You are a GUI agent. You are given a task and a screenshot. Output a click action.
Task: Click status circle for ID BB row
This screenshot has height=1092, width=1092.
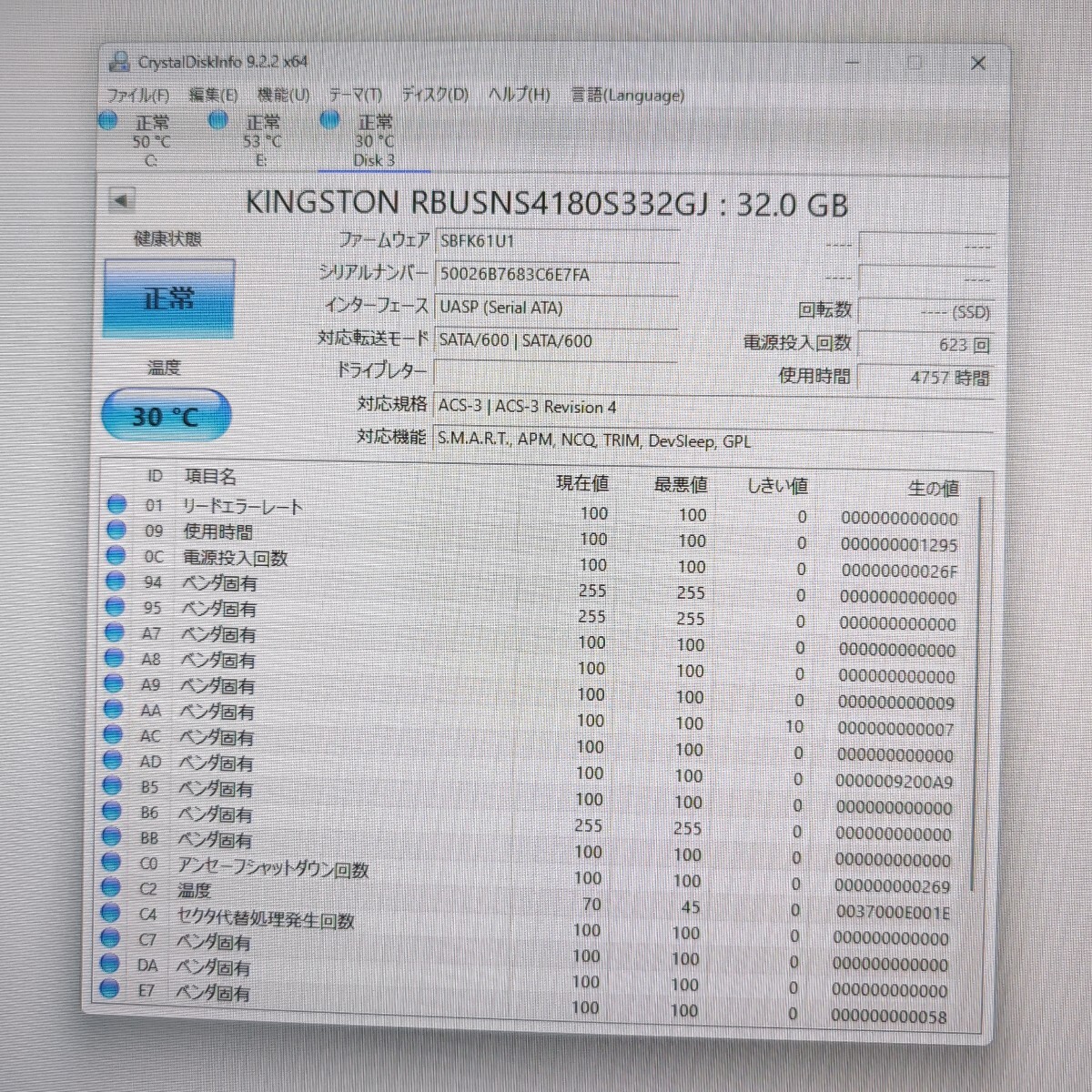tap(111, 835)
